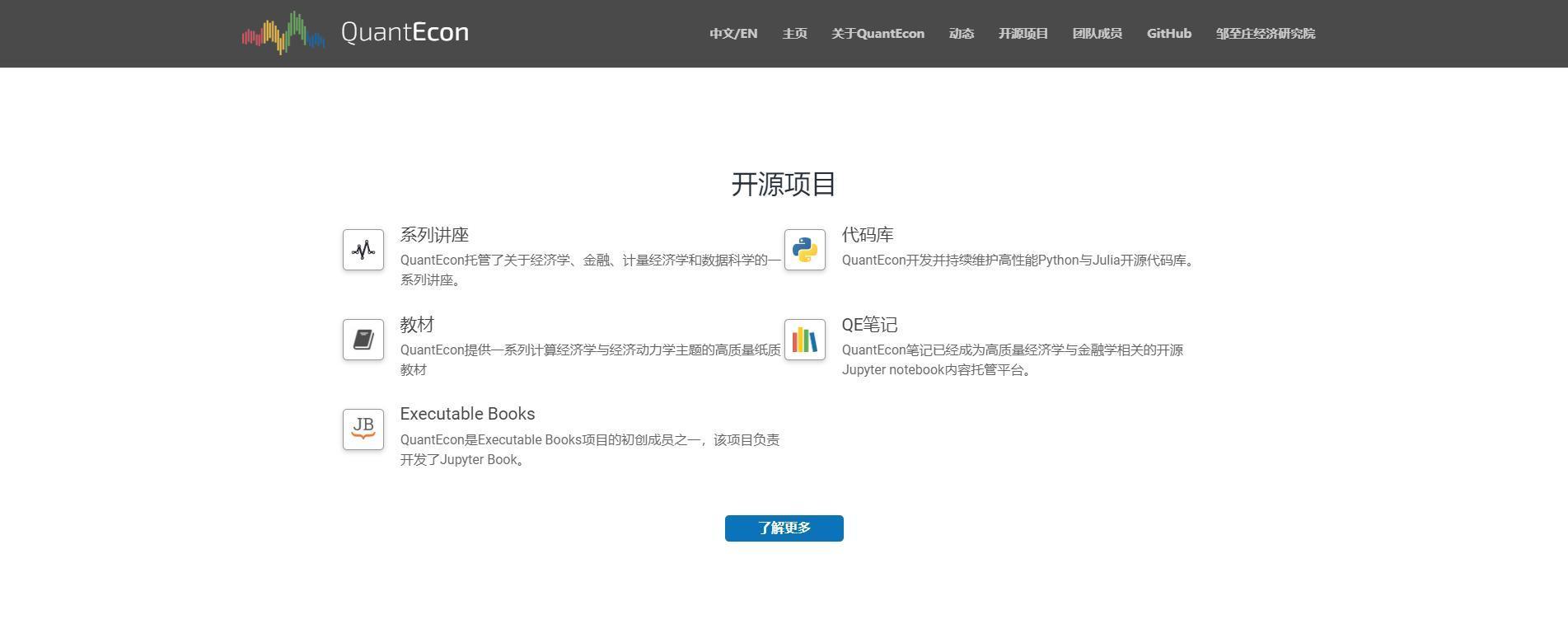Click the JB Jupyter Book icon
The image size is (1568, 643).
pos(363,429)
